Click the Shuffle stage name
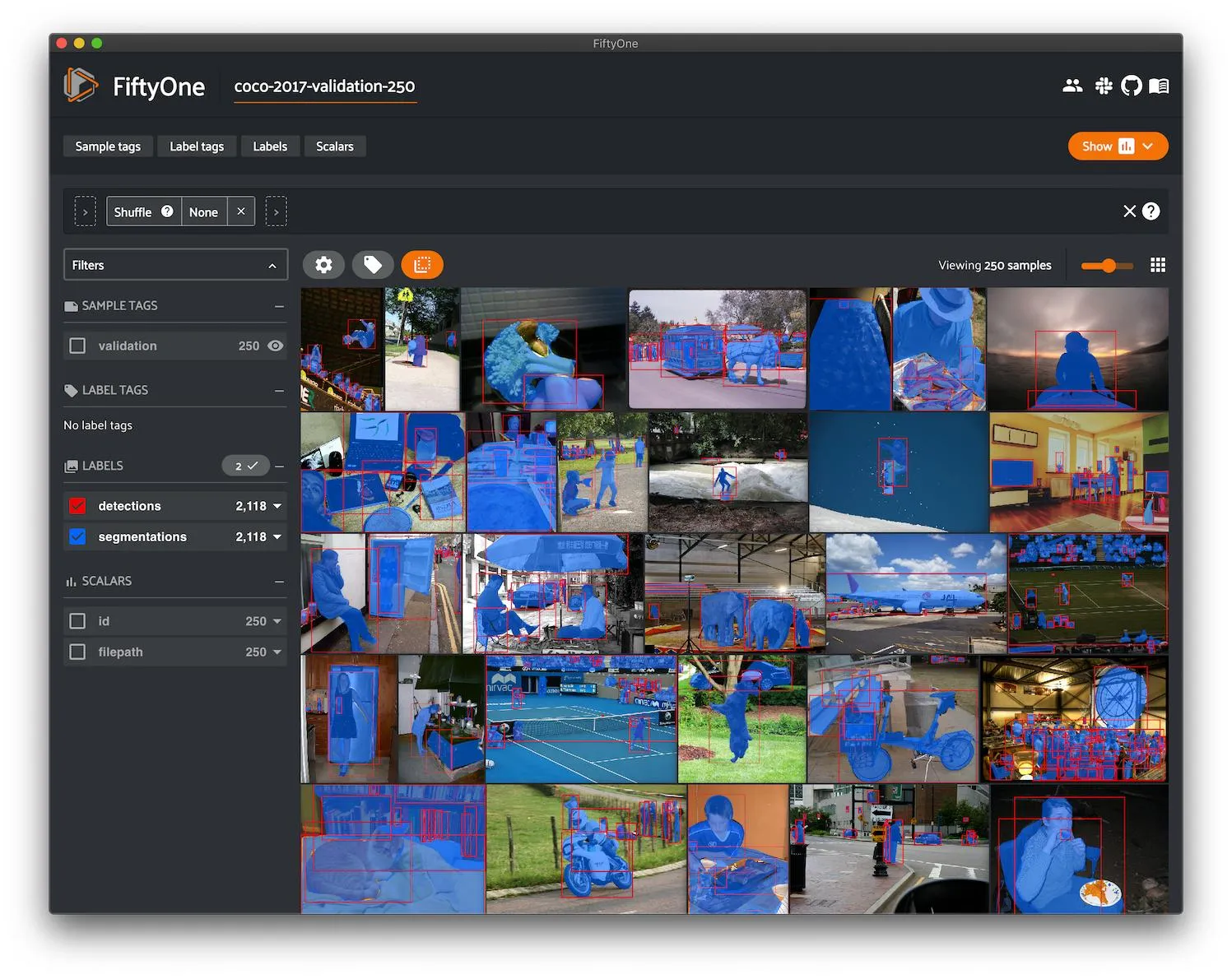Screen dimensions: 1232x979 tap(132, 211)
